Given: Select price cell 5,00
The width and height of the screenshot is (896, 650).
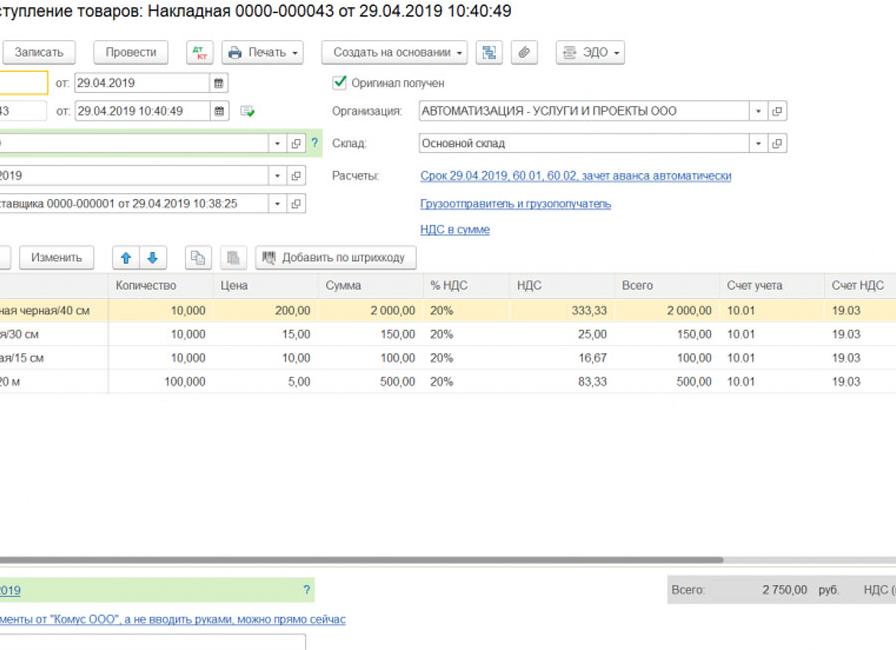Looking at the screenshot, I should point(265,382).
